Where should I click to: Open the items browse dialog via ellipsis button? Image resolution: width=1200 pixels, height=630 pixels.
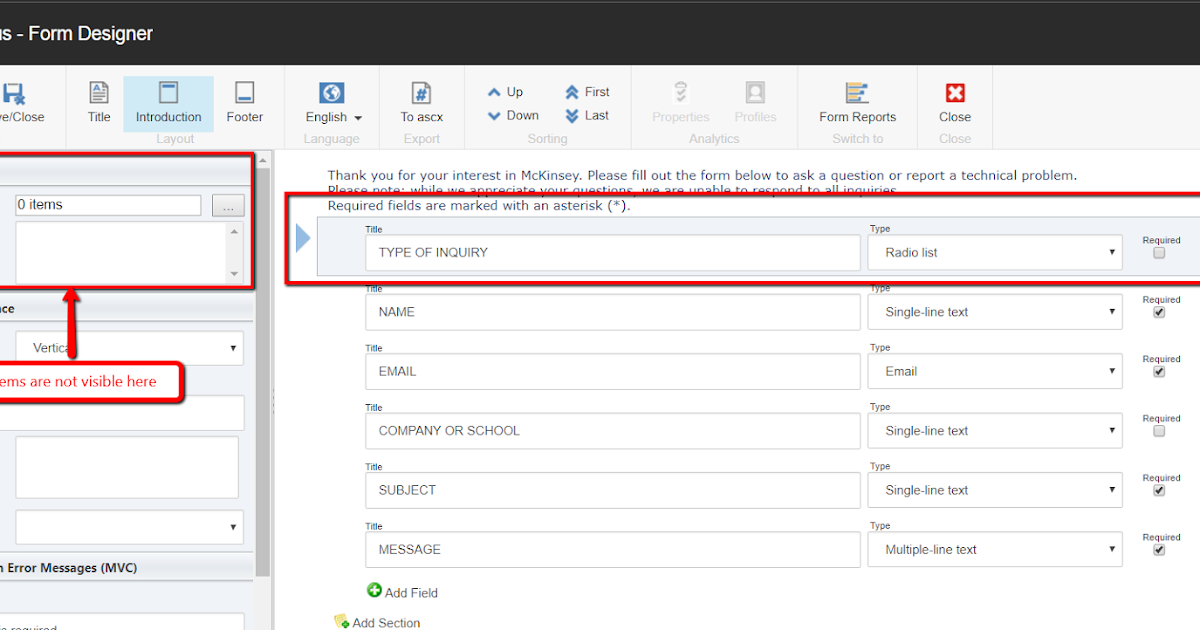228,205
